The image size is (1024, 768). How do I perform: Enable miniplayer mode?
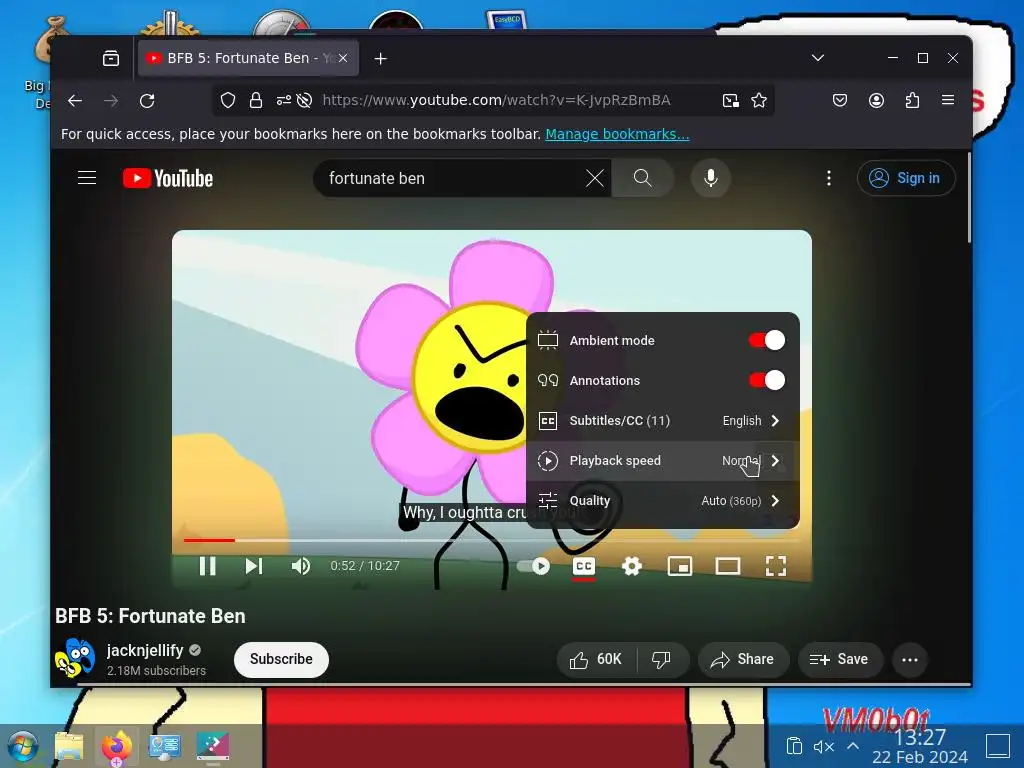[x=679, y=566]
